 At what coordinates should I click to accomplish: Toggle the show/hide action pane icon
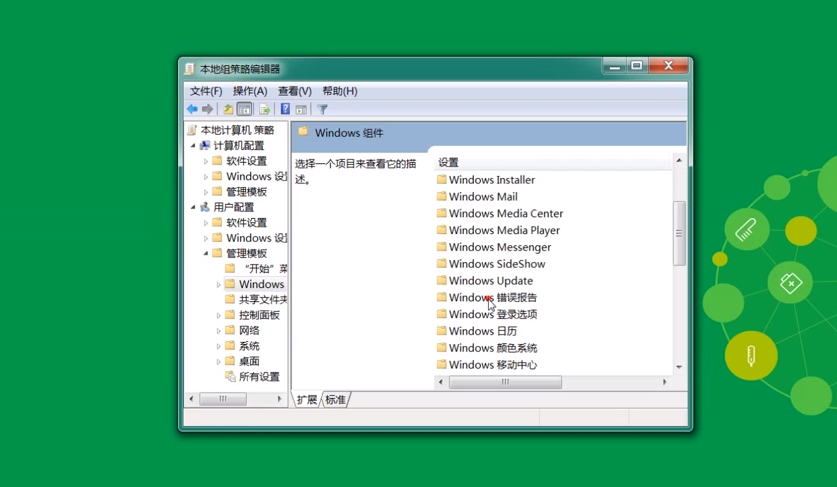(x=301, y=109)
